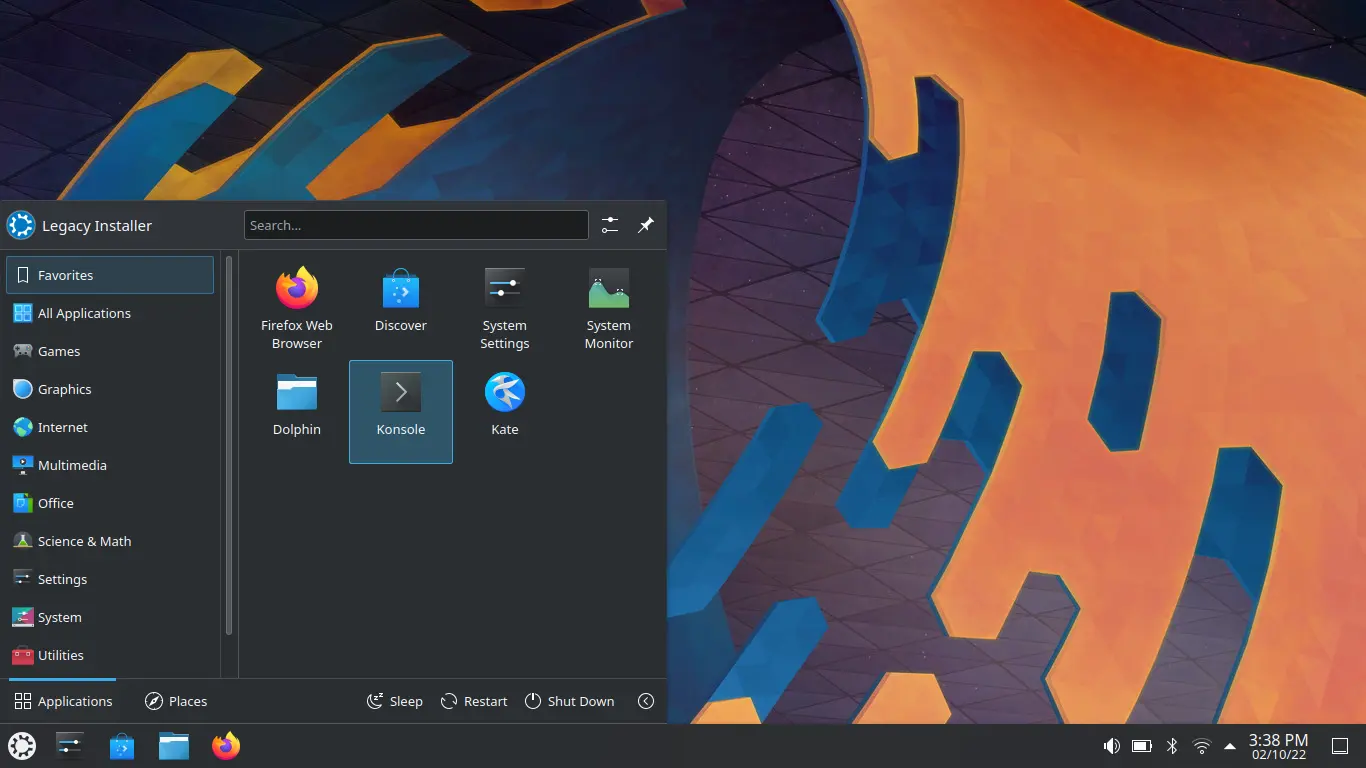Image resolution: width=1366 pixels, height=768 pixels.
Task: Browse the Multimedia category
Action: (110, 465)
